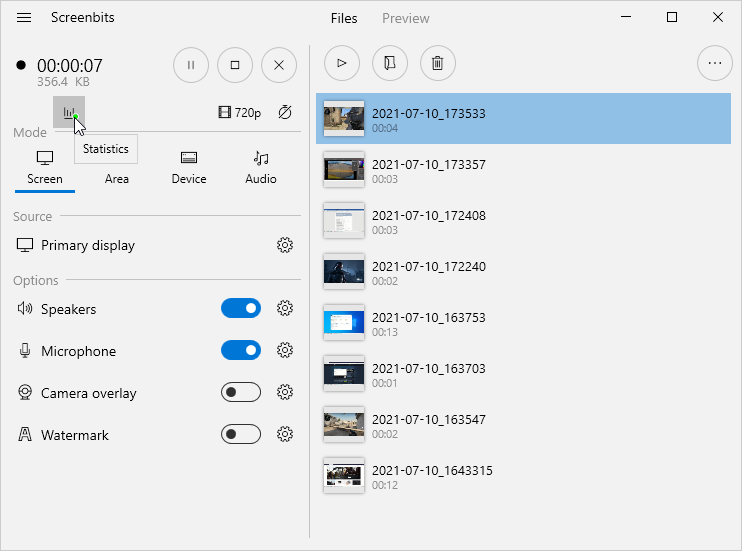Open Primary display source settings gear

[x=285, y=245]
